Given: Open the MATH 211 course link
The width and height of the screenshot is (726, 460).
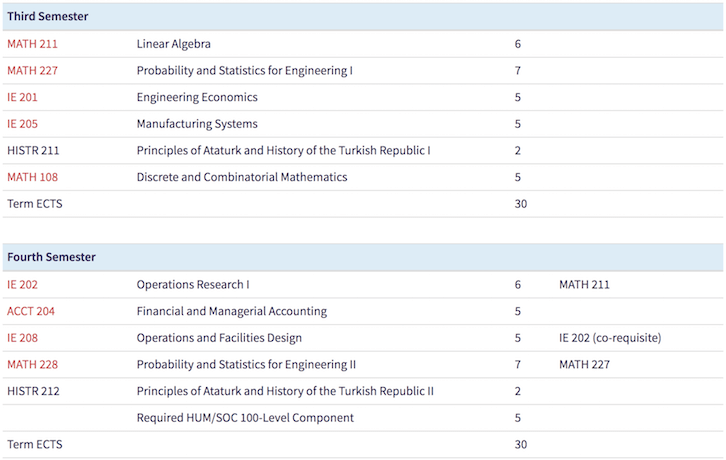Looking at the screenshot, I should click(x=32, y=44).
